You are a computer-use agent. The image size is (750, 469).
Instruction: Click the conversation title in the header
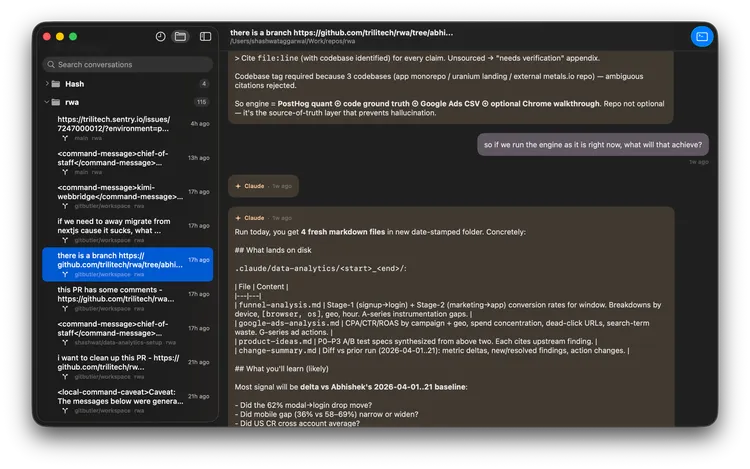(x=341, y=33)
